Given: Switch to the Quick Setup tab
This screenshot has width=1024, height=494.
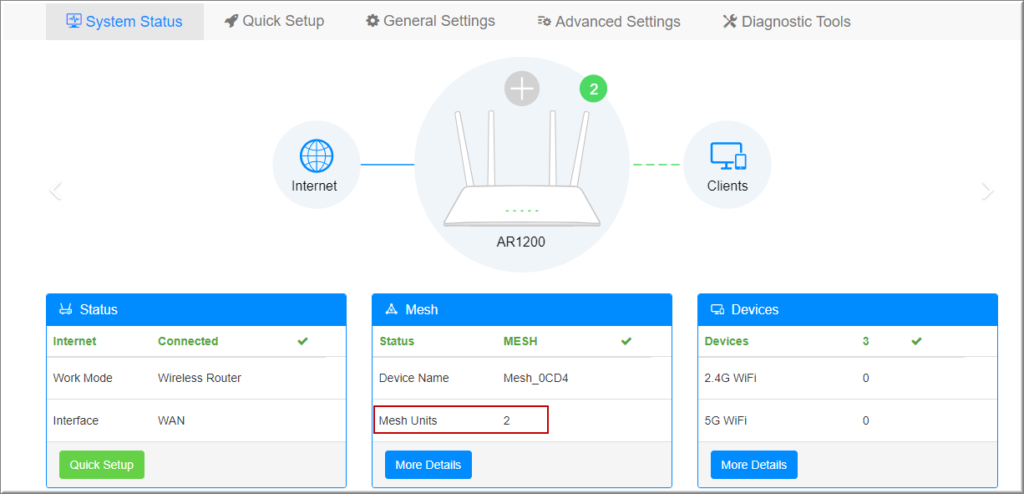Looking at the screenshot, I should tap(274, 21).
